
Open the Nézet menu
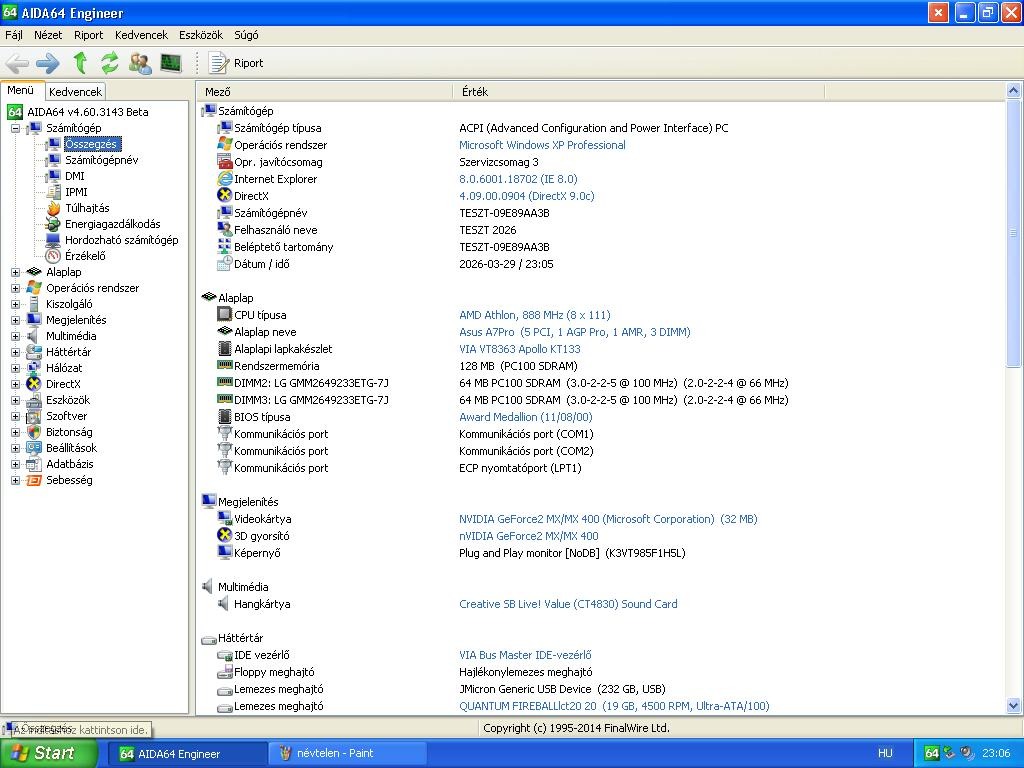pyautogui.click(x=48, y=35)
